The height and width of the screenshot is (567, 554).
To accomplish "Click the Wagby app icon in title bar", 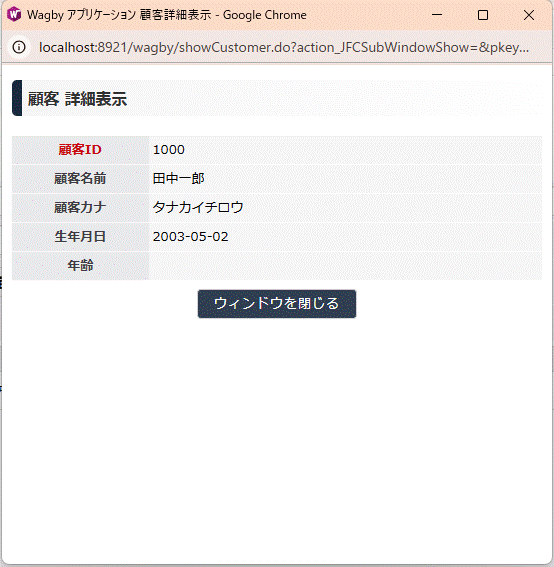I will [14, 14].
